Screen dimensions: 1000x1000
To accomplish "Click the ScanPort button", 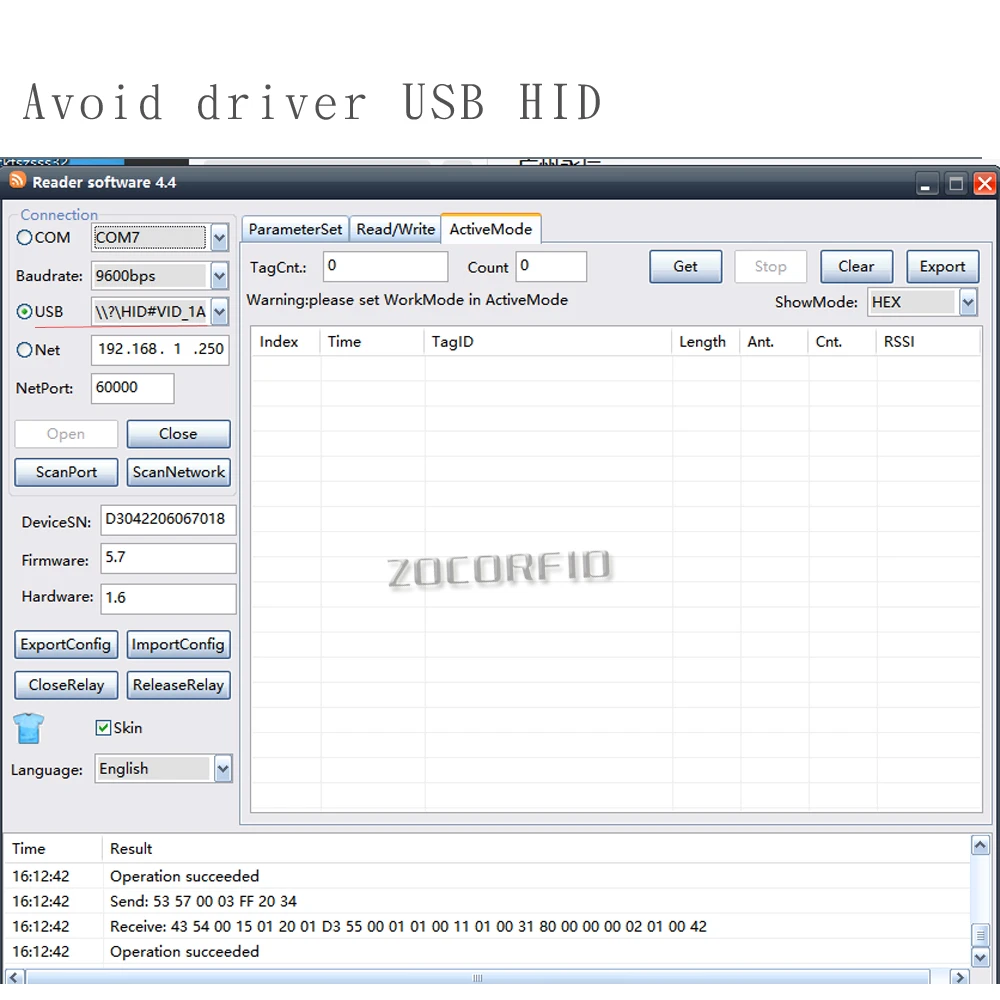I will (x=66, y=472).
